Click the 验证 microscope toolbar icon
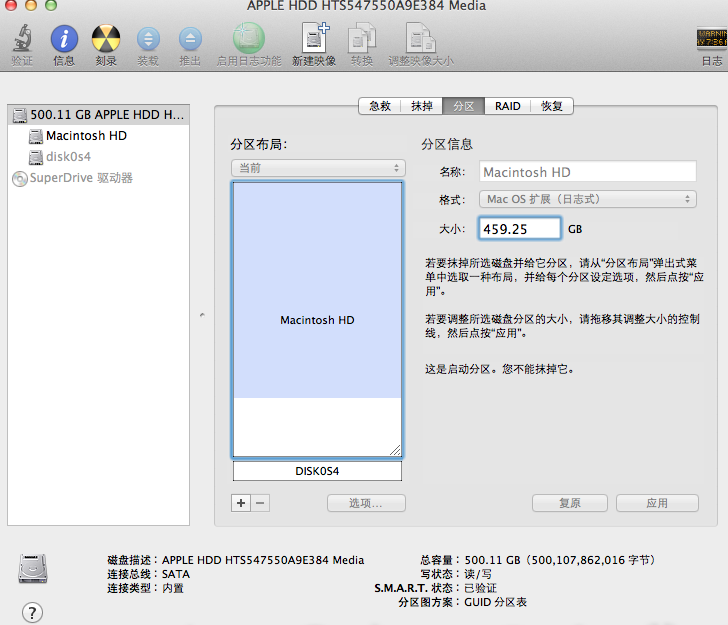 (22, 38)
